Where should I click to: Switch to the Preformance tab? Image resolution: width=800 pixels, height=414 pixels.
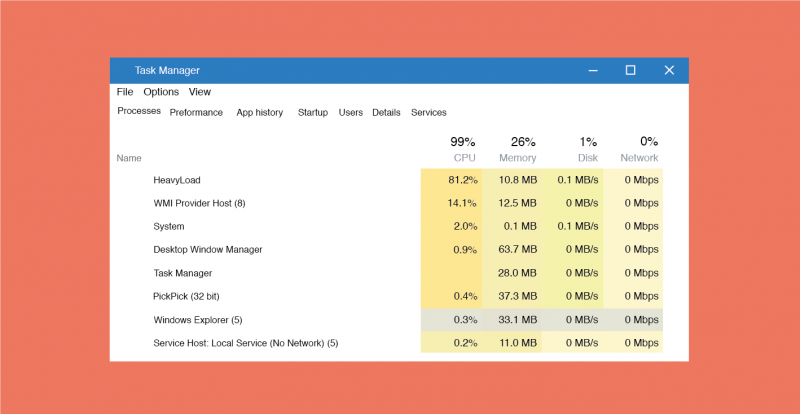coord(196,113)
